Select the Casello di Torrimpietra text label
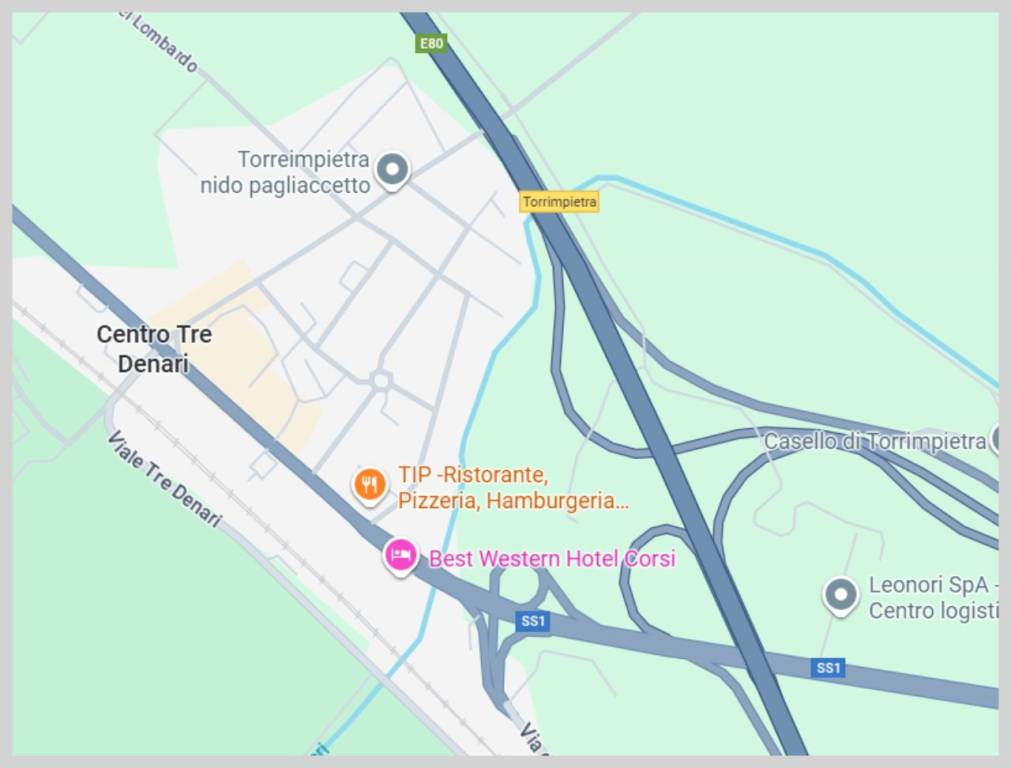This screenshot has height=768, width=1011. click(x=875, y=442)
